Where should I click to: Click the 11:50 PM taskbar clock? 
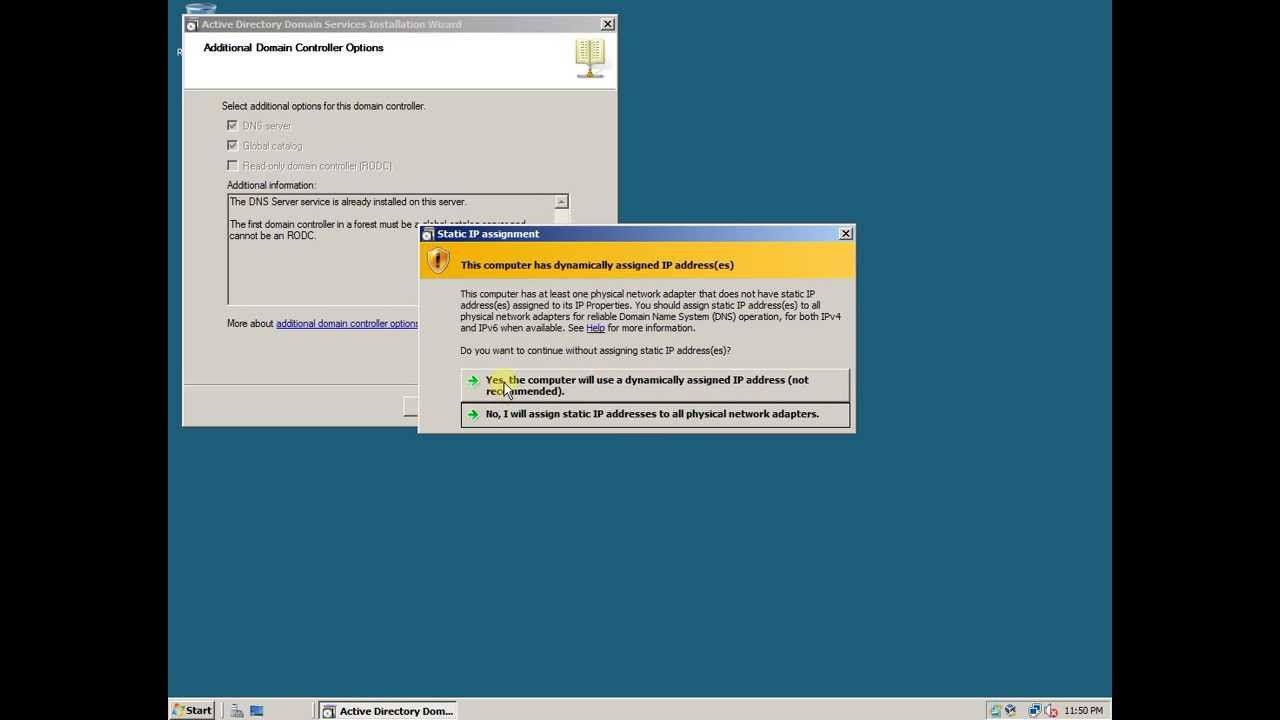[1084, 711]
